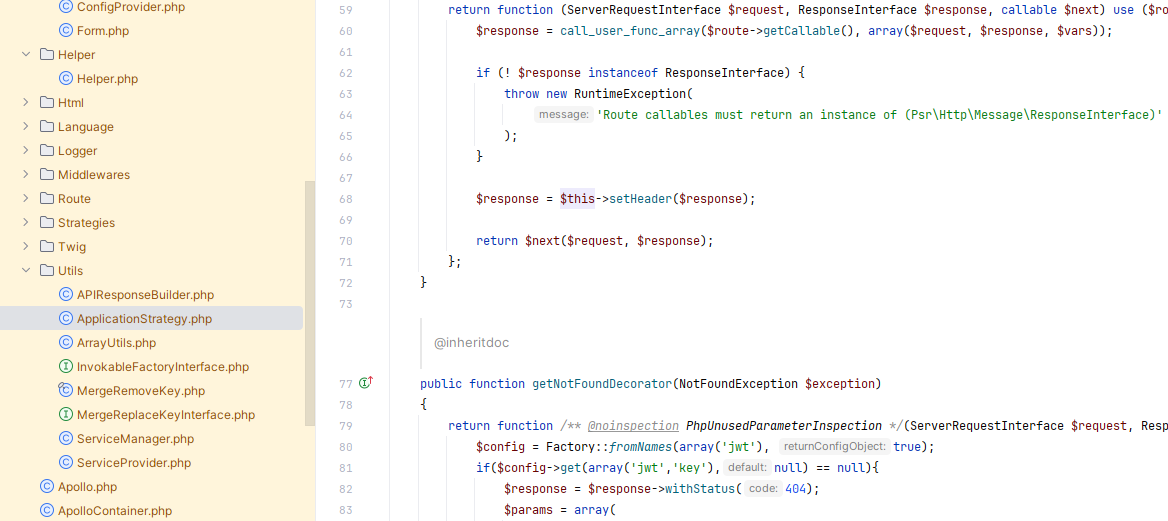Click the ArrayUtils.php class icon
The image size is (1168, 521).
[x=66, y=343]
